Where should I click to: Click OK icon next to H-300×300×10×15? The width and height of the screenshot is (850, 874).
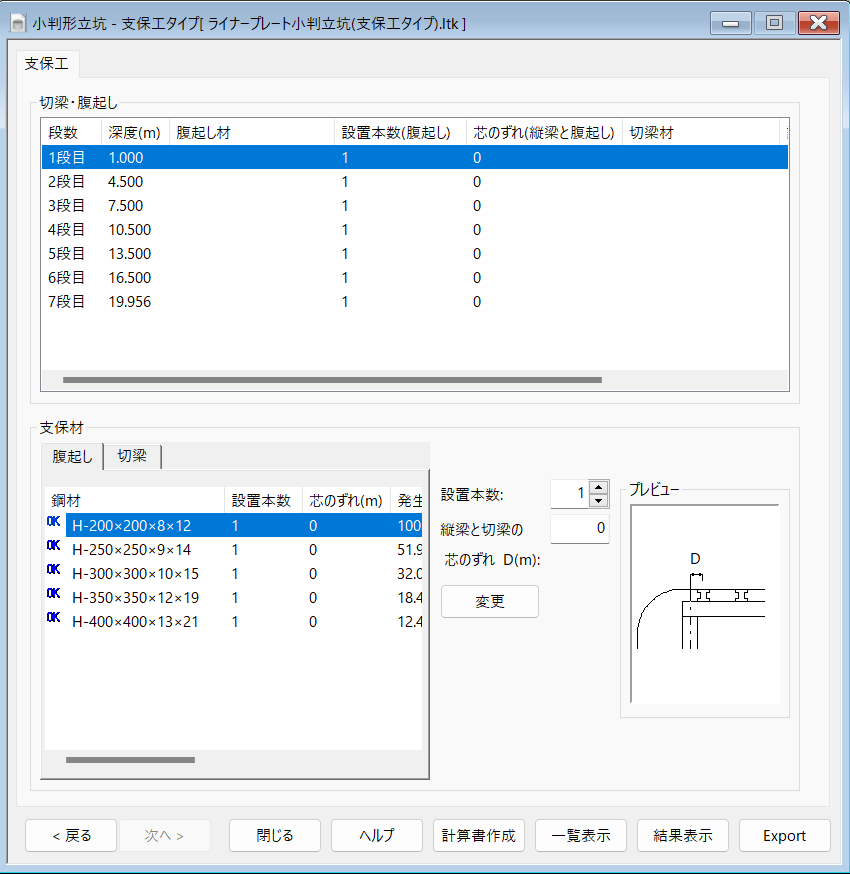coord(54,570)
